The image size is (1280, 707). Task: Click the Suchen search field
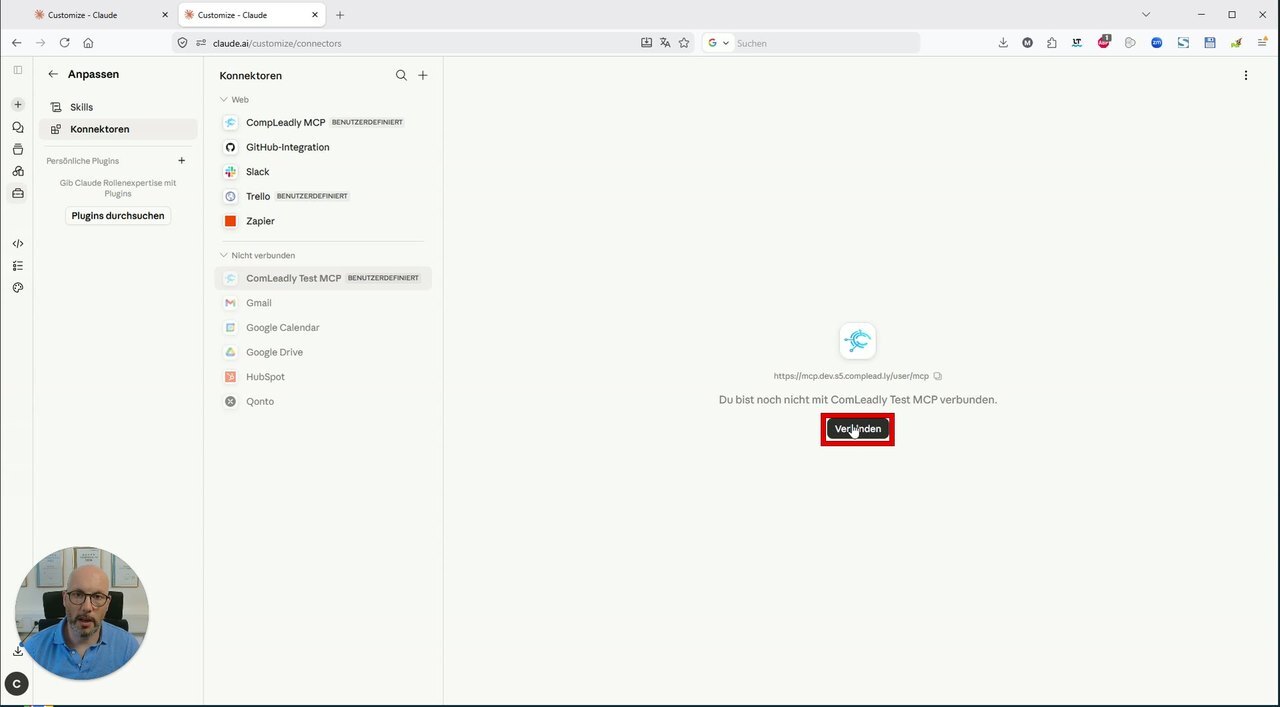click(x=825, y=43)
